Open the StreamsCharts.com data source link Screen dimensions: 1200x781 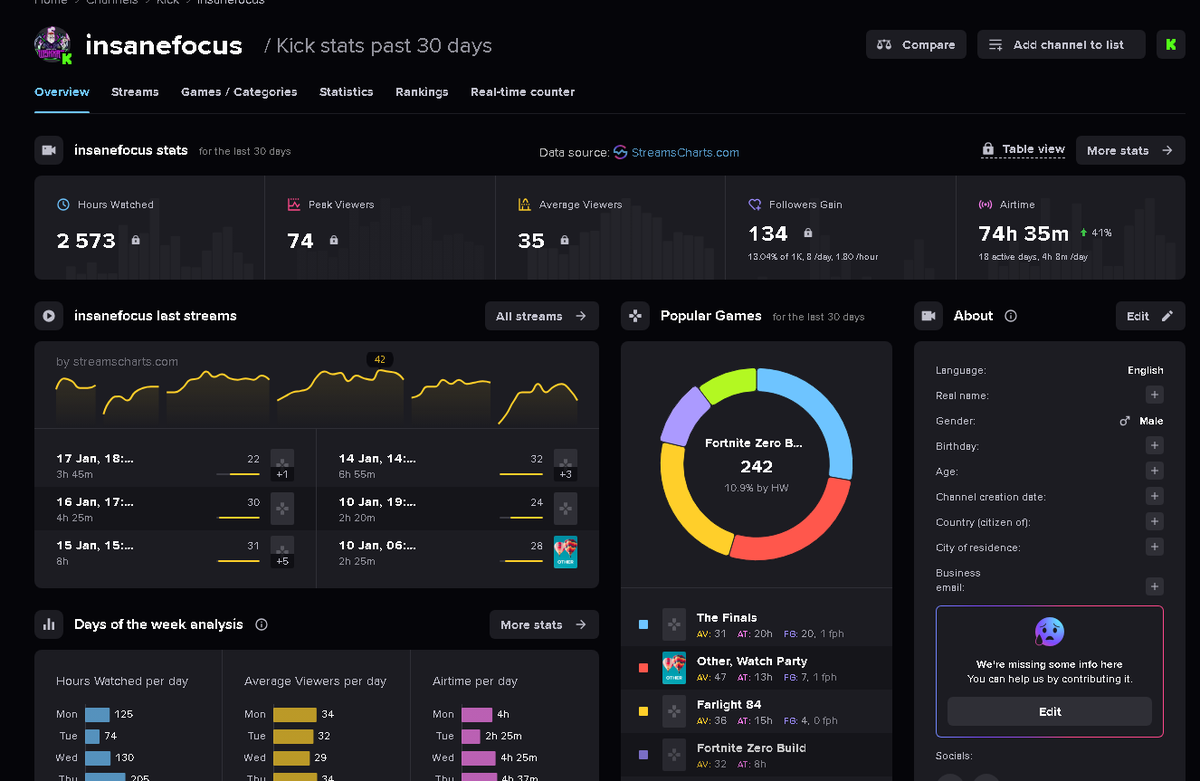click(x=677, y=153)
